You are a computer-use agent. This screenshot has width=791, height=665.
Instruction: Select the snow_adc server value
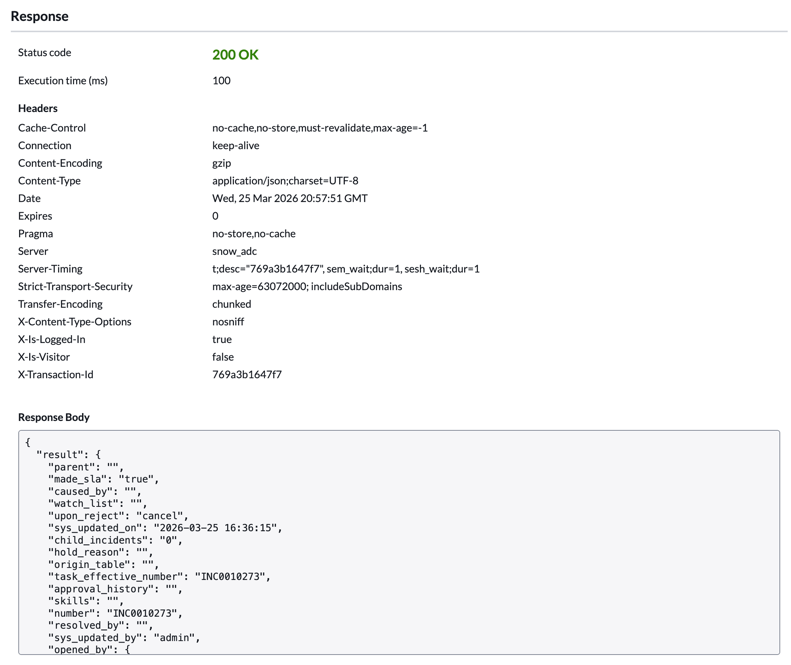click(x=235, y=251)
